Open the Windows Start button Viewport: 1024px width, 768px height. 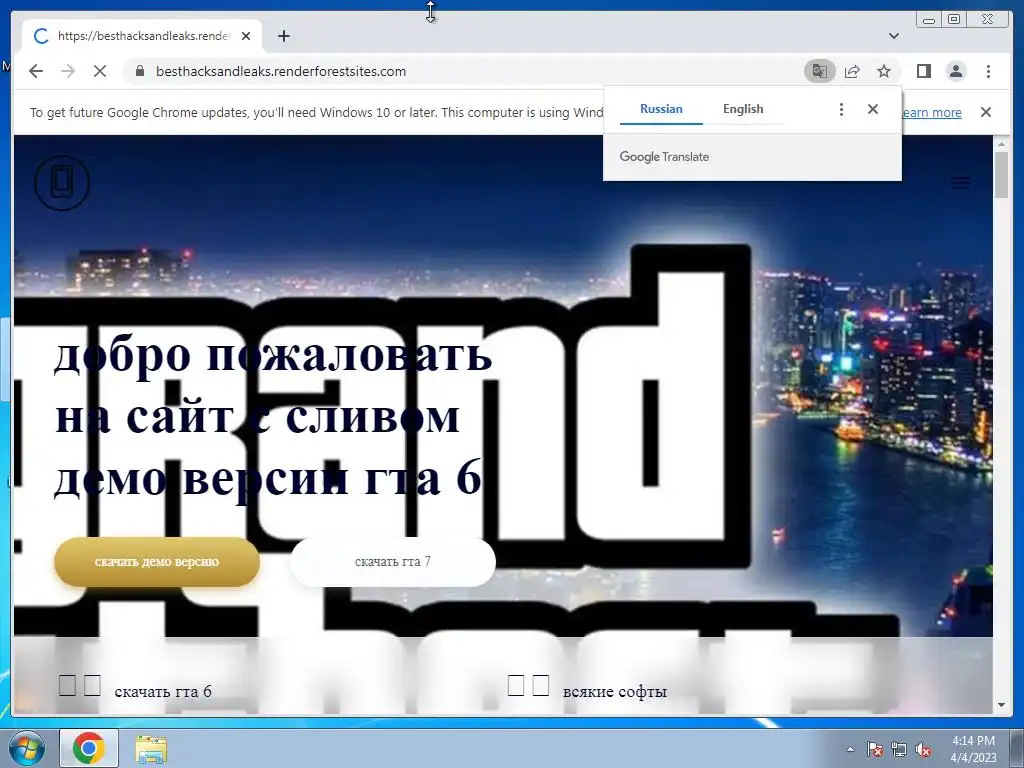(27, 748)
